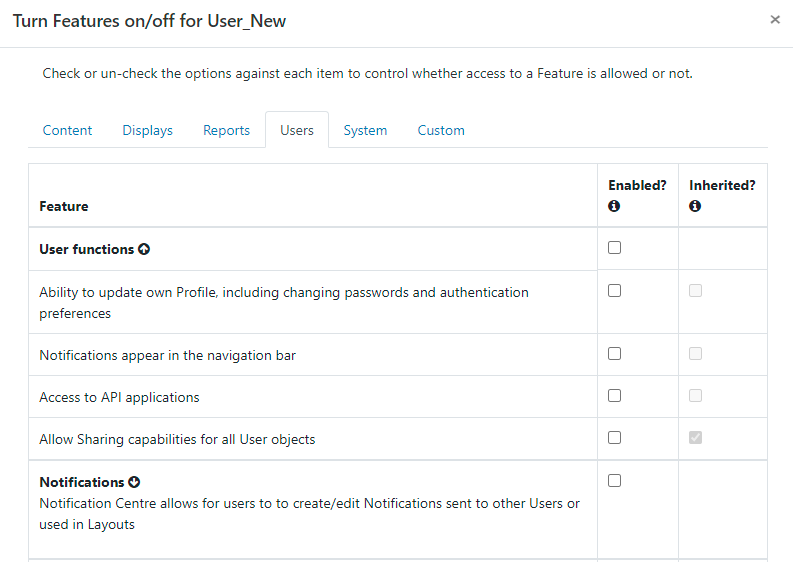Screen dimensions: 793x562
Task: Enable Allow Sharing capabilities checkbox
Action: coord(614,437)
